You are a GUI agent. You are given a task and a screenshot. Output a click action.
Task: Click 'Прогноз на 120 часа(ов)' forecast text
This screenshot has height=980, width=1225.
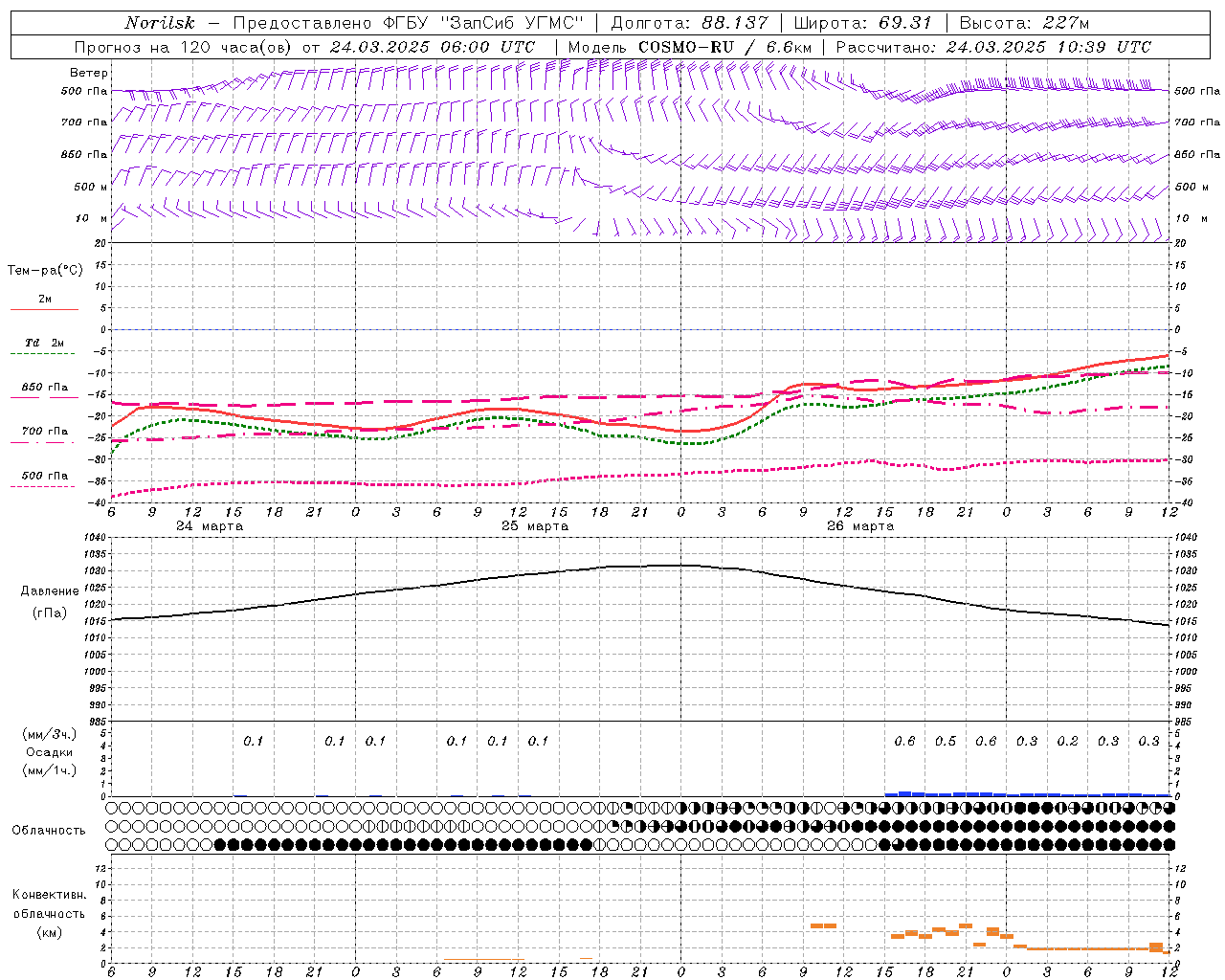(x=185, y=47)
